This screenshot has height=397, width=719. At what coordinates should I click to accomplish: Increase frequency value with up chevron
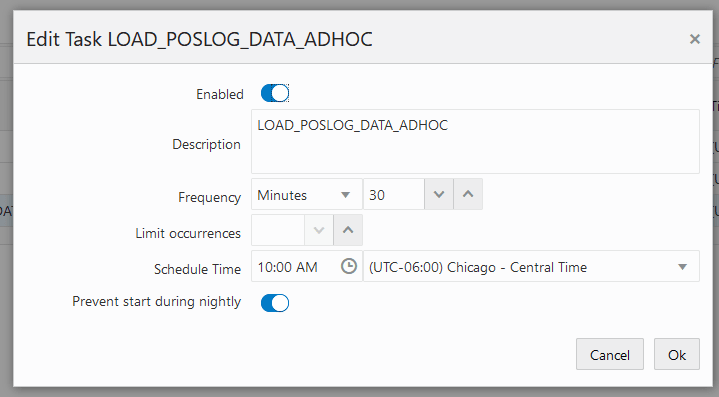(x=468, y=194)
